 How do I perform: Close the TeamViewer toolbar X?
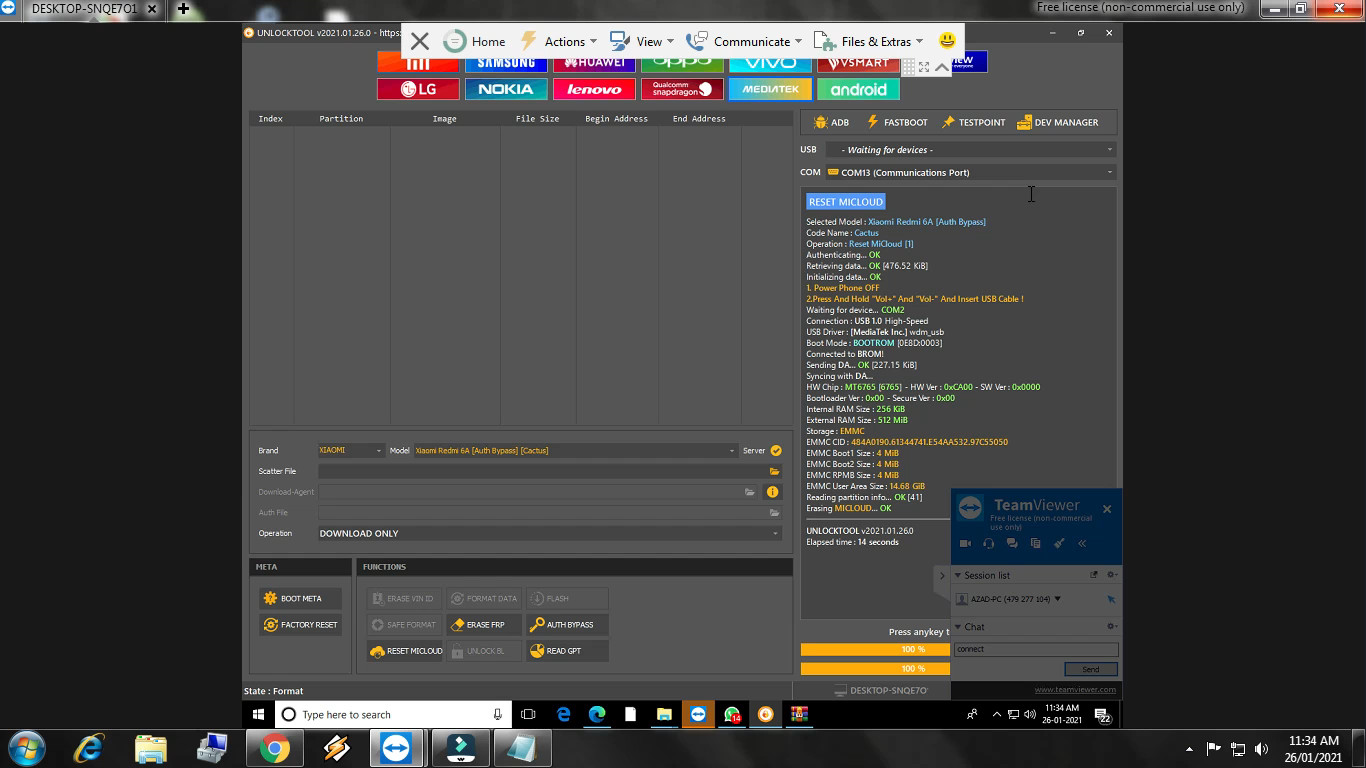[420, 41]
